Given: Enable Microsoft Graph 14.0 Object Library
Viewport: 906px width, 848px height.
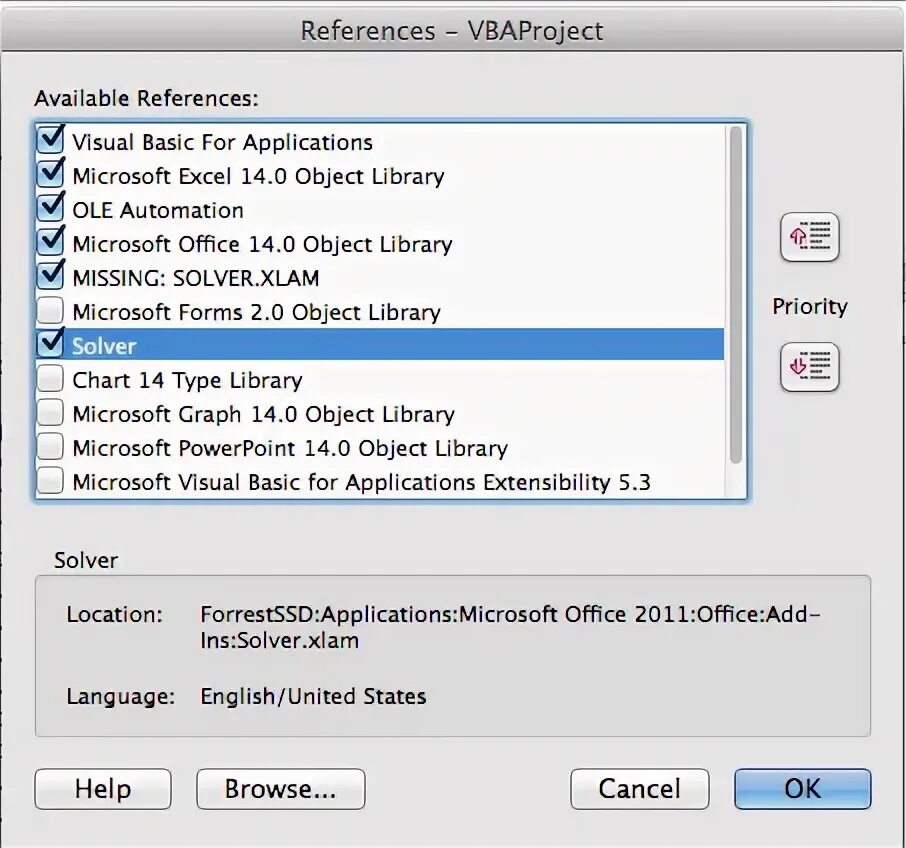Looking at the screenshot, I should tap(50, 414).
